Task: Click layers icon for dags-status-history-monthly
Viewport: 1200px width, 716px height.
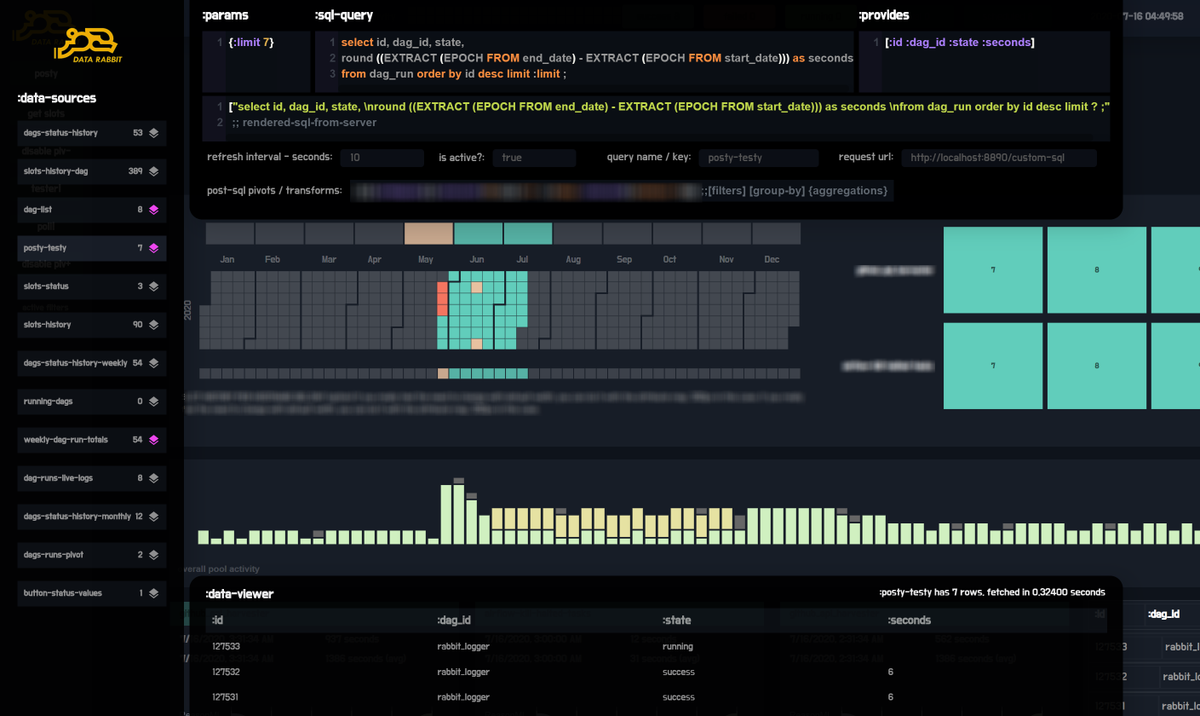Action: point(154,516)
